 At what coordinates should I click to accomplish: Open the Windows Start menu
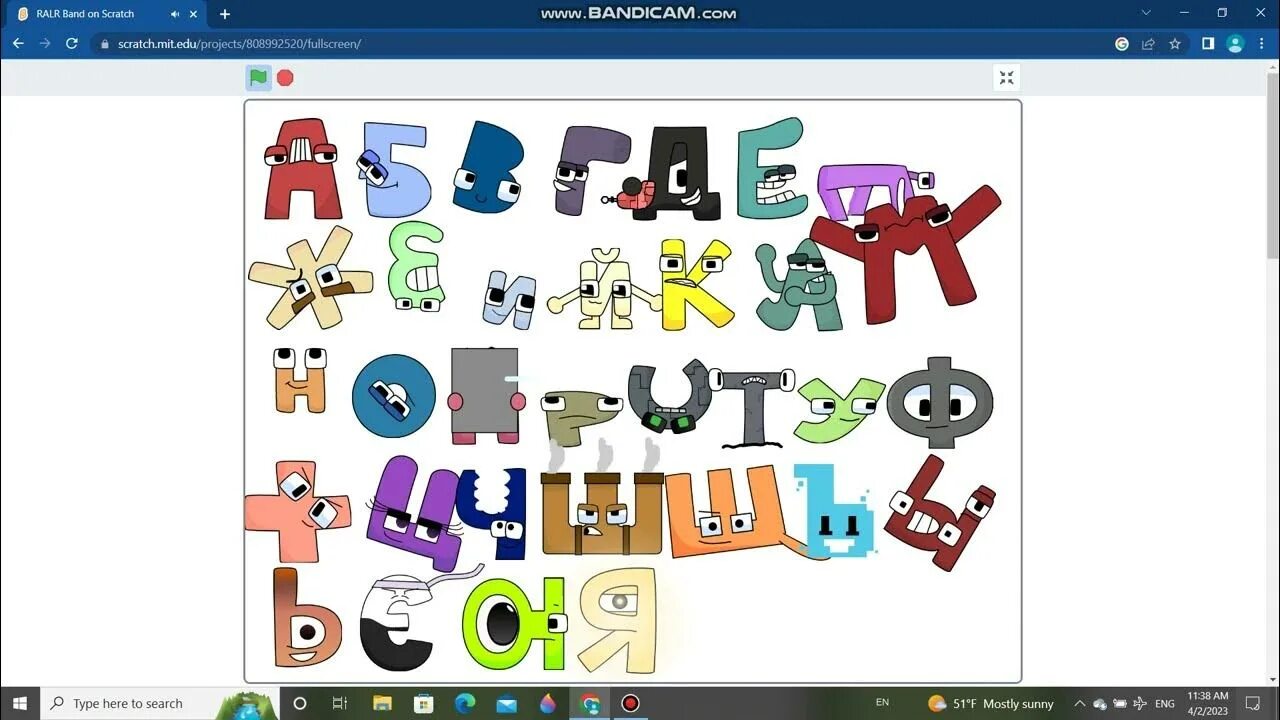pyautogui.click(x=20, y=703)
